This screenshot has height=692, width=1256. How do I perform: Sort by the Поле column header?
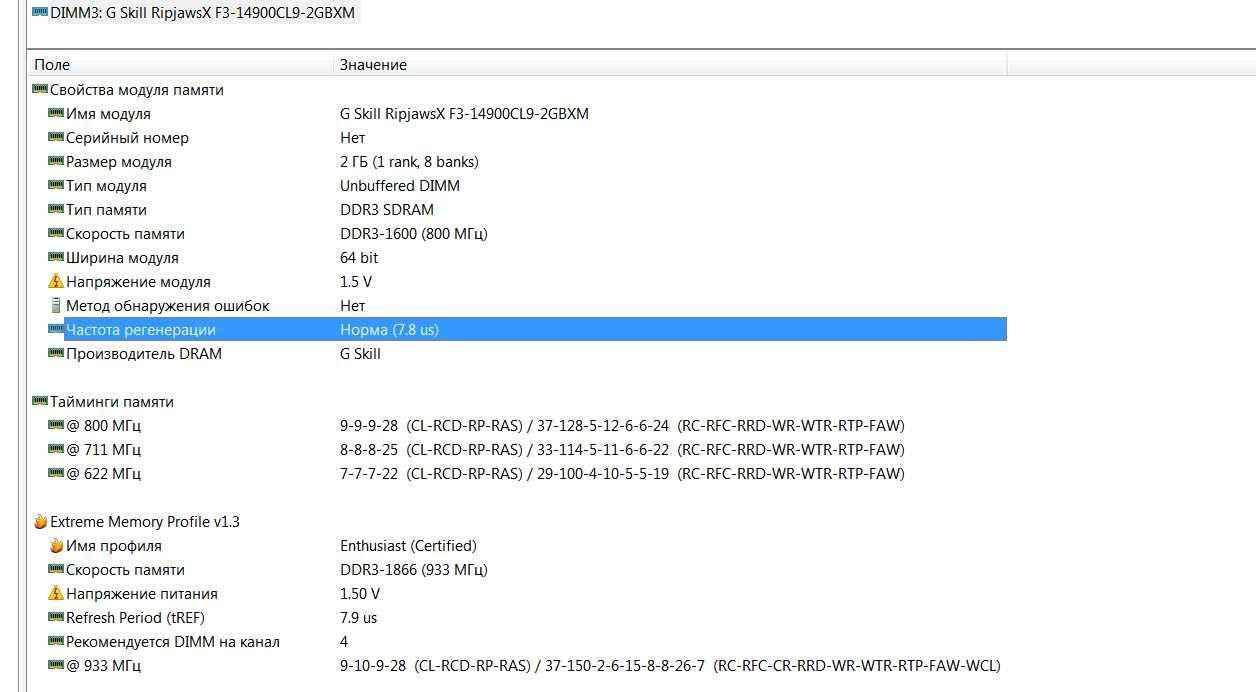pos(182,64)
